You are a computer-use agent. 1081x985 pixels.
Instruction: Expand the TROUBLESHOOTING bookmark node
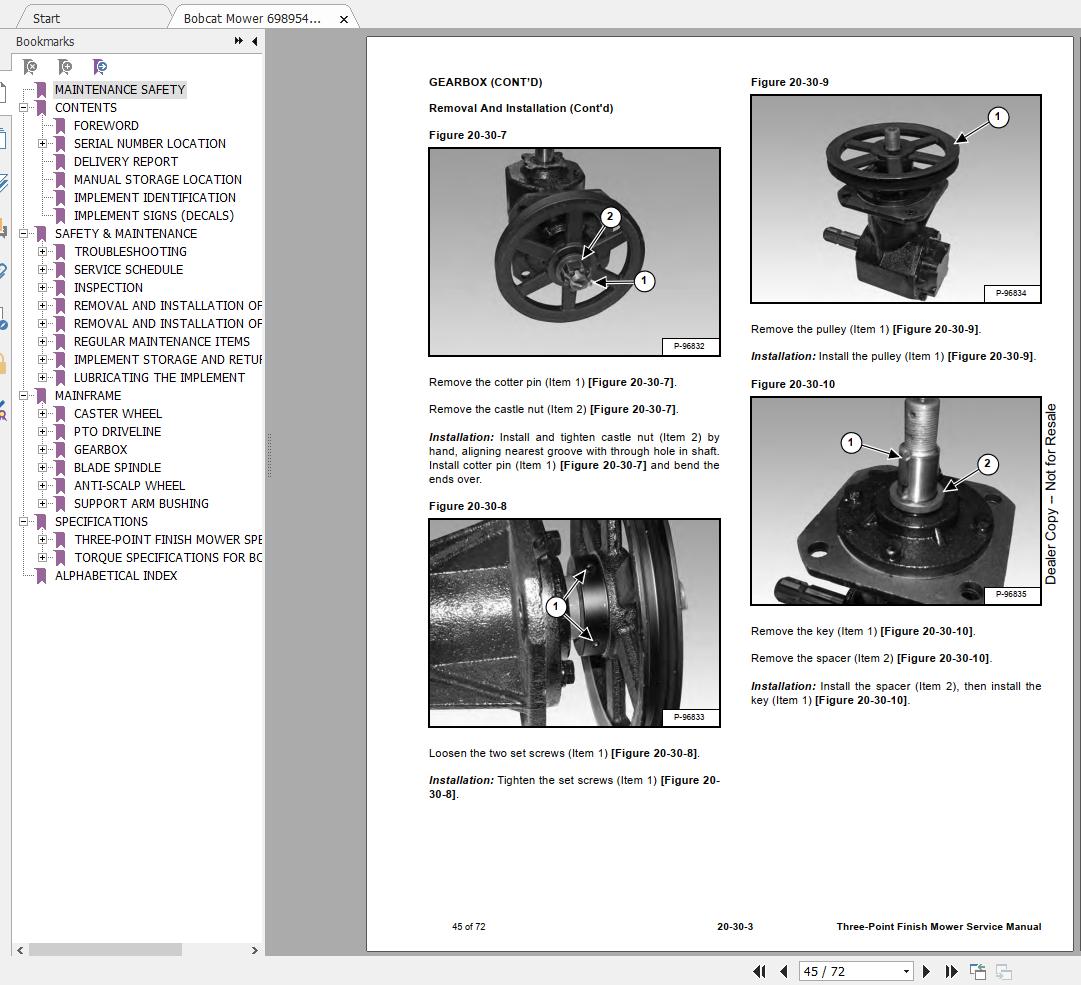tap(43, 252)
